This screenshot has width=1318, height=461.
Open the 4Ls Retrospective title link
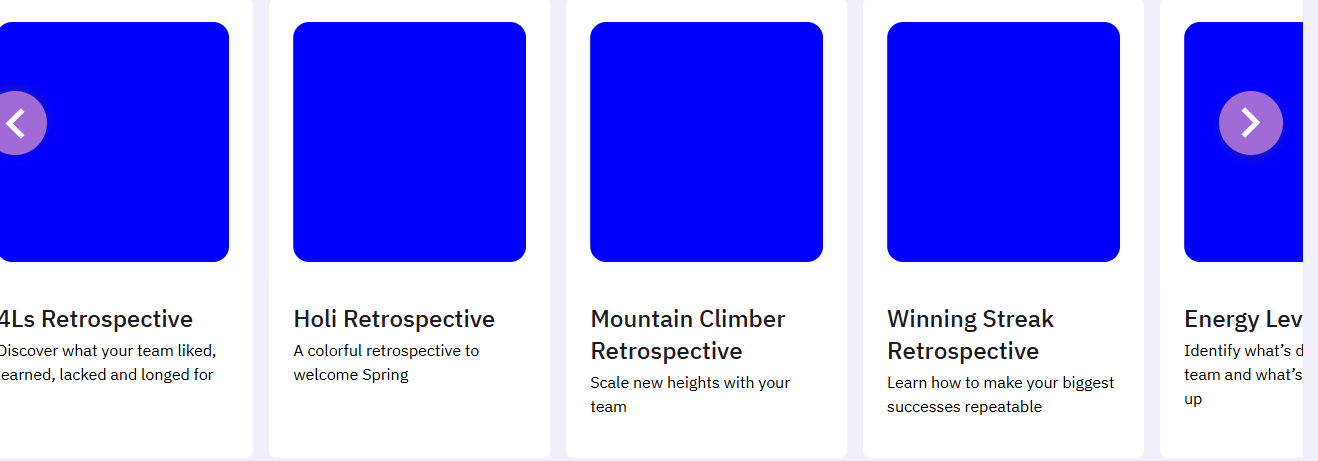coord(97,319)
